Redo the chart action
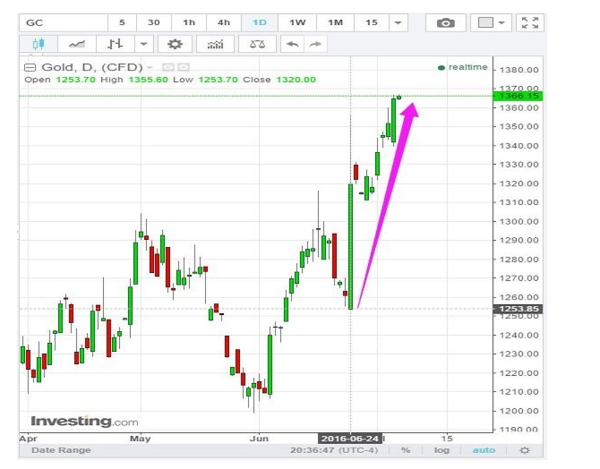600x469 pixels. point(316,45)
